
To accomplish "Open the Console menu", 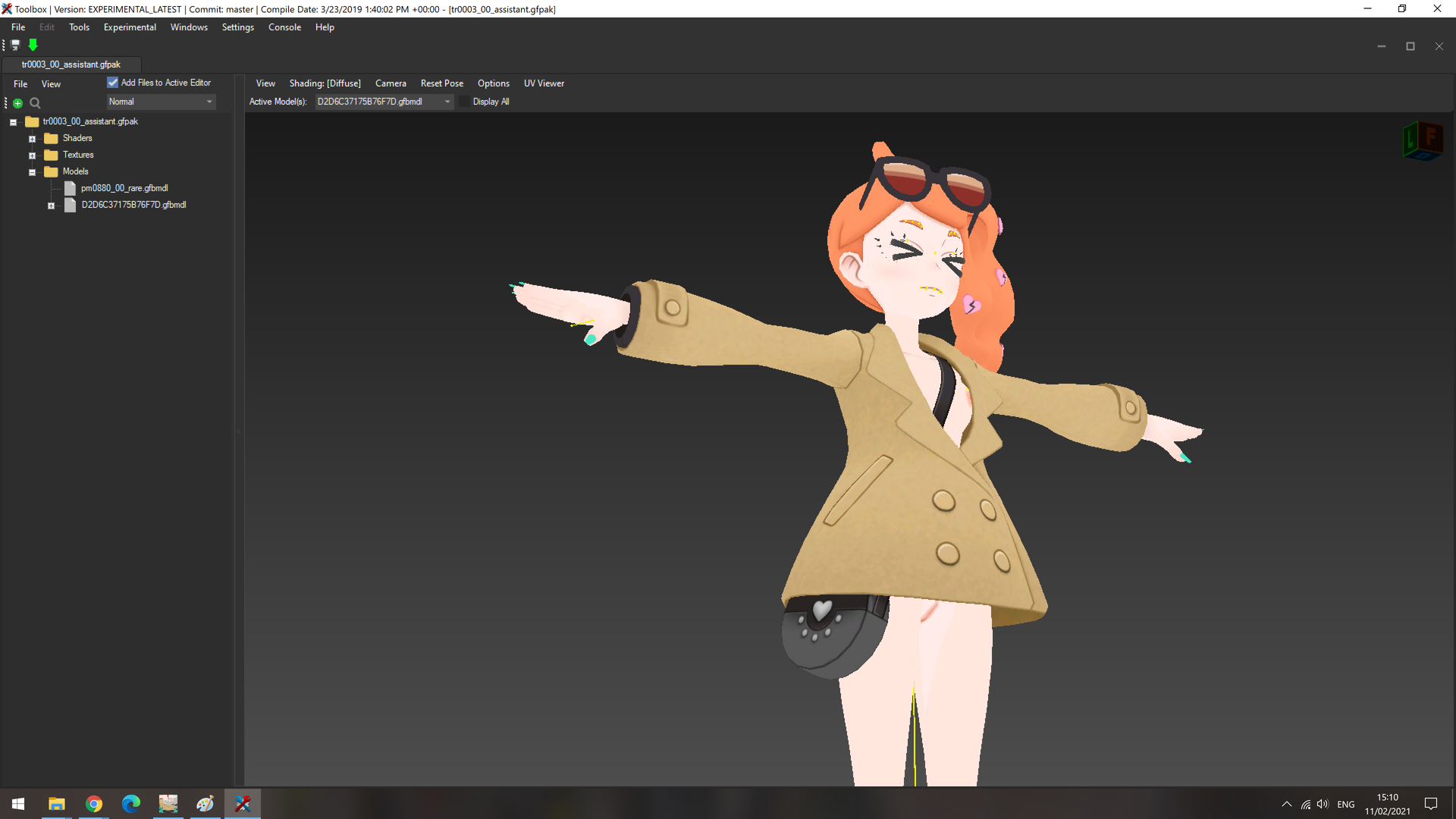I will coord(285,27).
